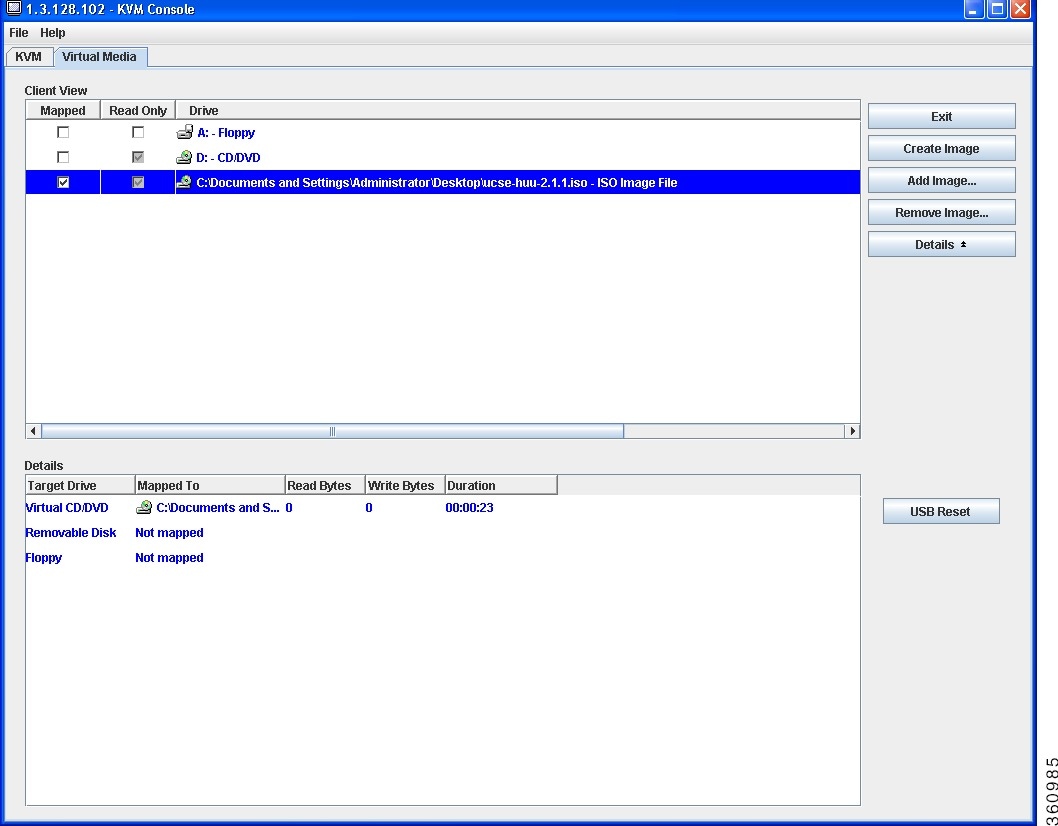Click the left arrow of horizontal scrollbar
Image resolution: width=1058 pixels, height=826 pixels.
point(33,431)
